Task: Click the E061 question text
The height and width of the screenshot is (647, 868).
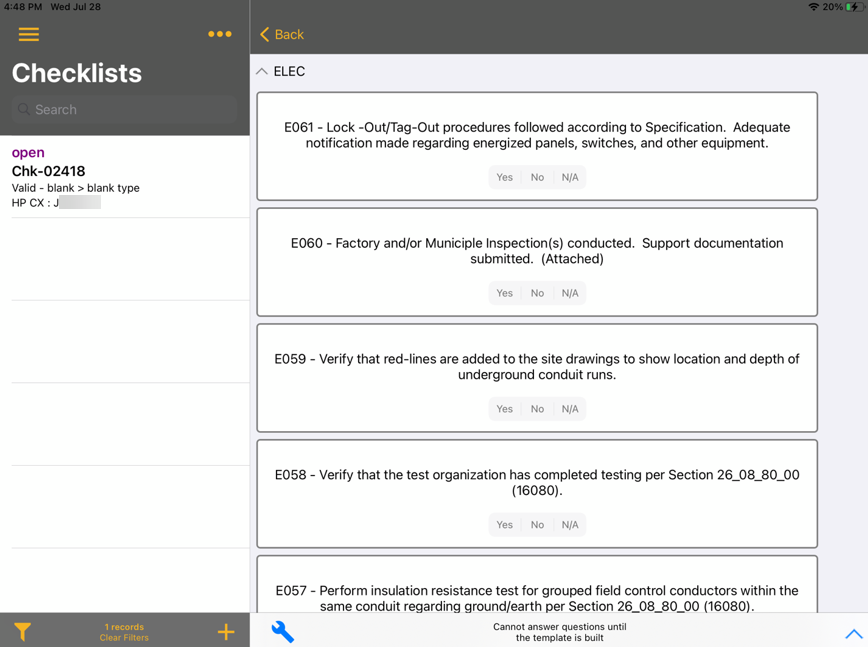Action: [x=537, y=135]
